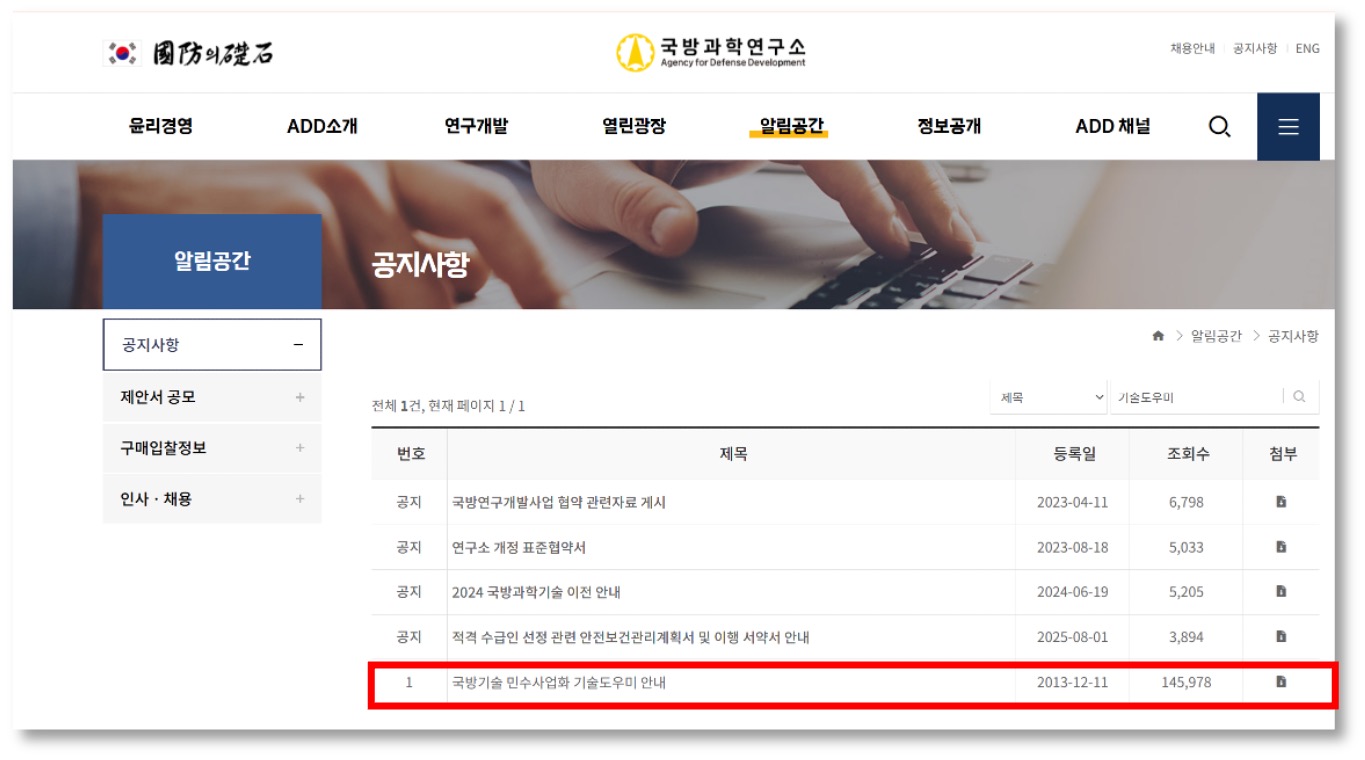Click the 조회수 column header
The width and height of the screenshot is (1365, 760).
point(1187,454)
